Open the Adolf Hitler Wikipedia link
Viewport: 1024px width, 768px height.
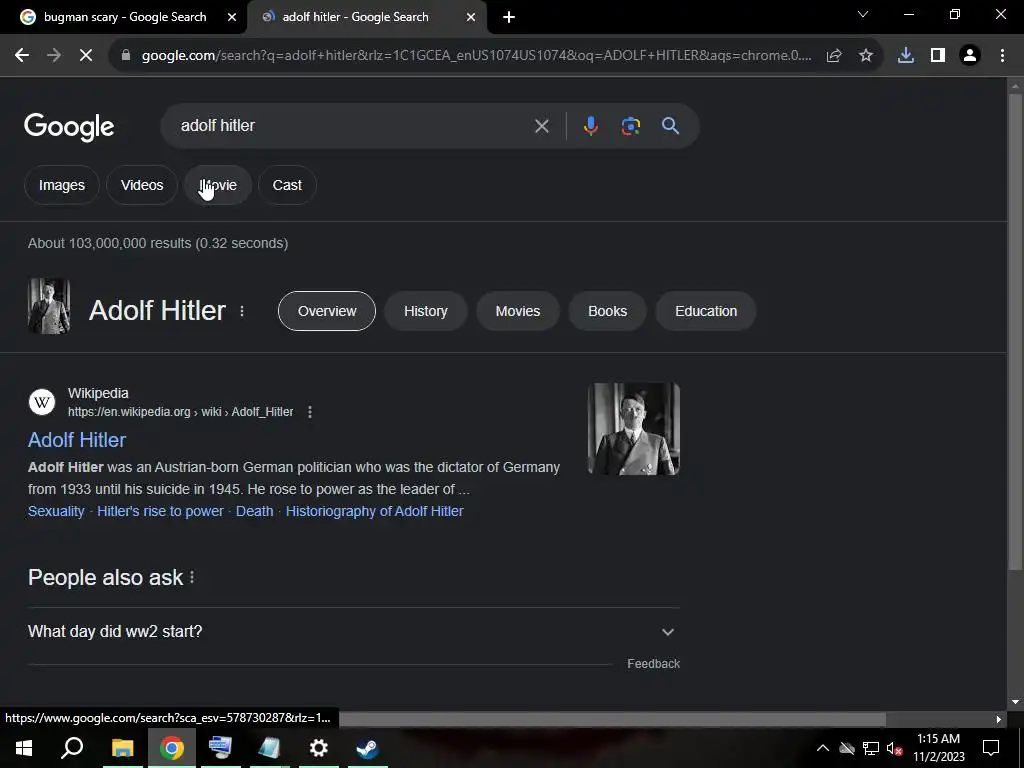coord(77,440)
